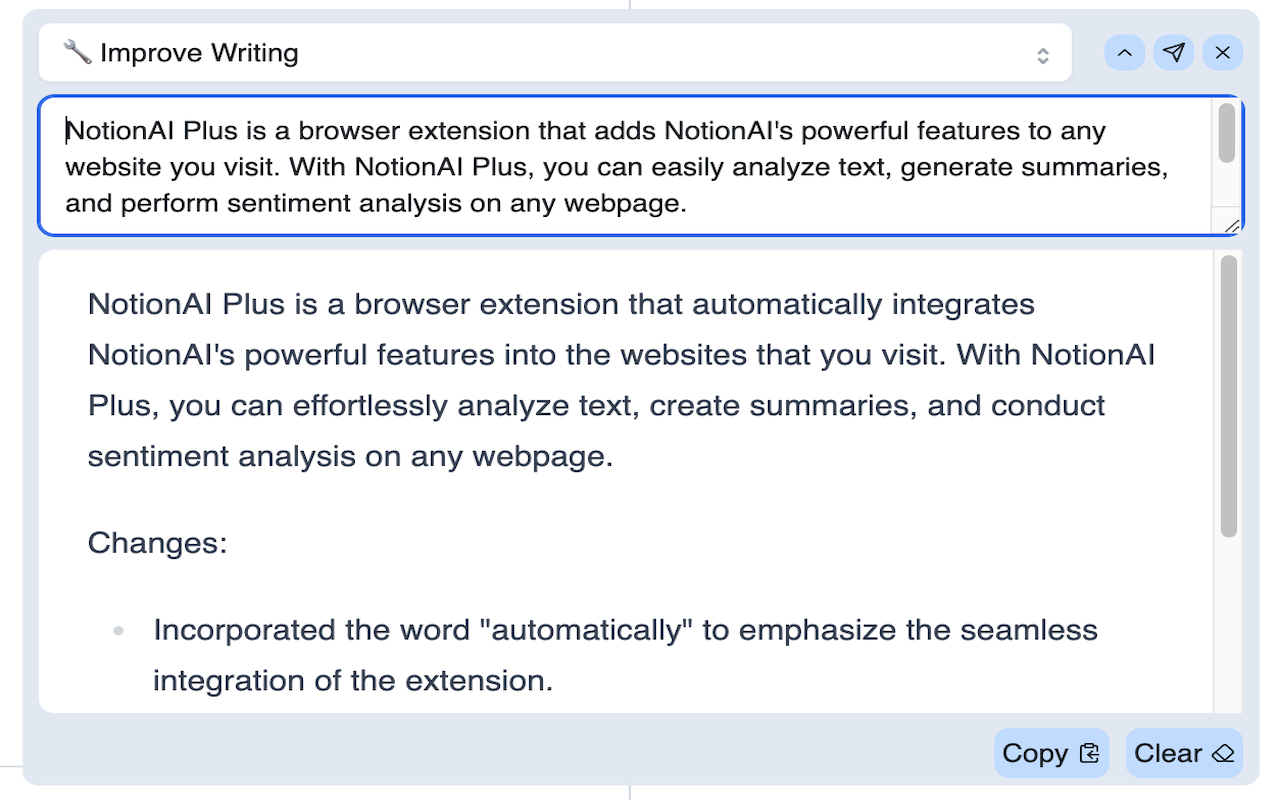Click the eraser icon on the Clear button
The height and width of the screenshot is (800, 1280).
[1222, 754]
